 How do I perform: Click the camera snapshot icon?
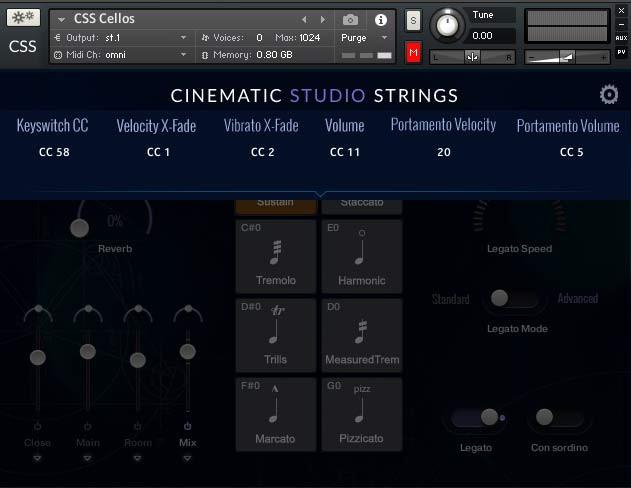pos(350,19)
